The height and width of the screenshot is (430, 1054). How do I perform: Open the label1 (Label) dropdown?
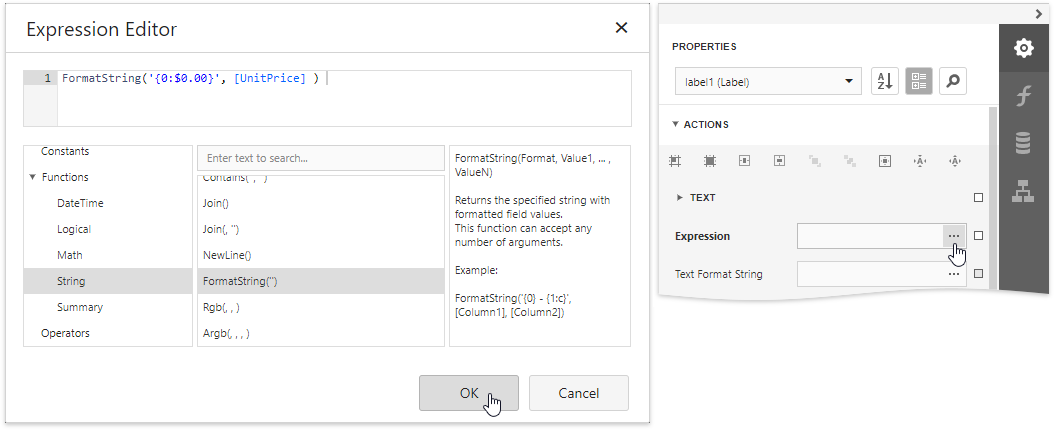point(767,82)
